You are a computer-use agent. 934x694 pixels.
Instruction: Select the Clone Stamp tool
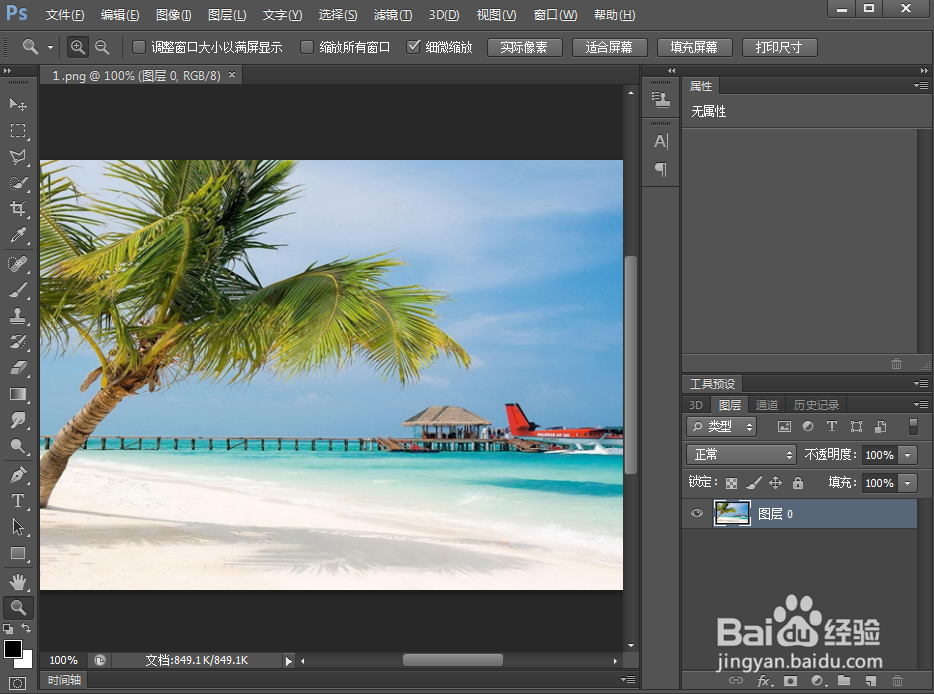(x=18, y=316)
